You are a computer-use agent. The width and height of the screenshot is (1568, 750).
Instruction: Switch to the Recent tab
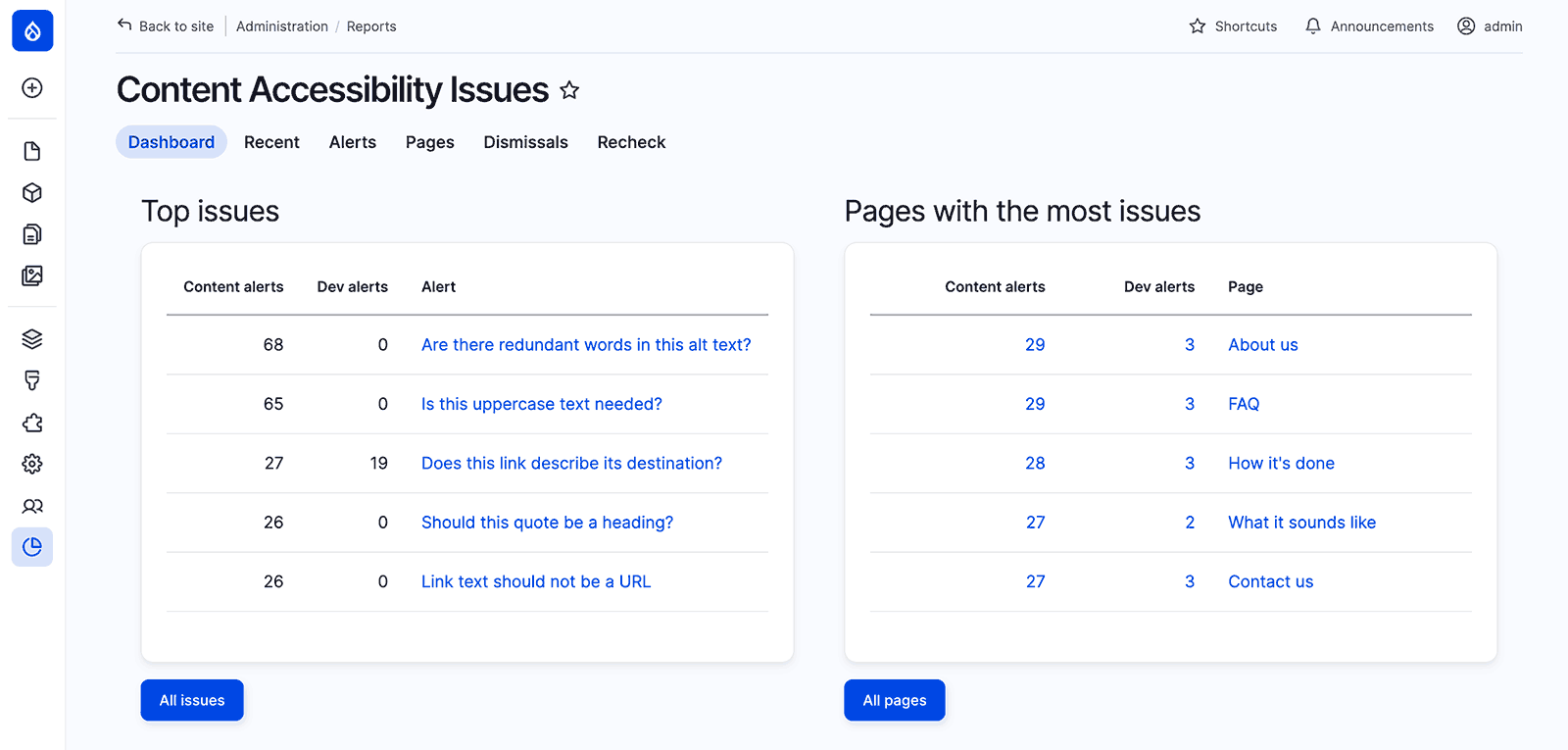271,142
